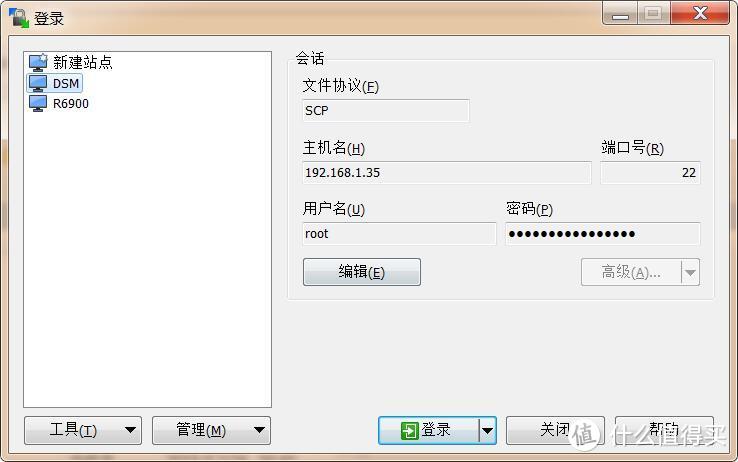The height and width of the screenshot is (462, 738).
Task: Click the password field with dots
Action: (x=603, y=234)
